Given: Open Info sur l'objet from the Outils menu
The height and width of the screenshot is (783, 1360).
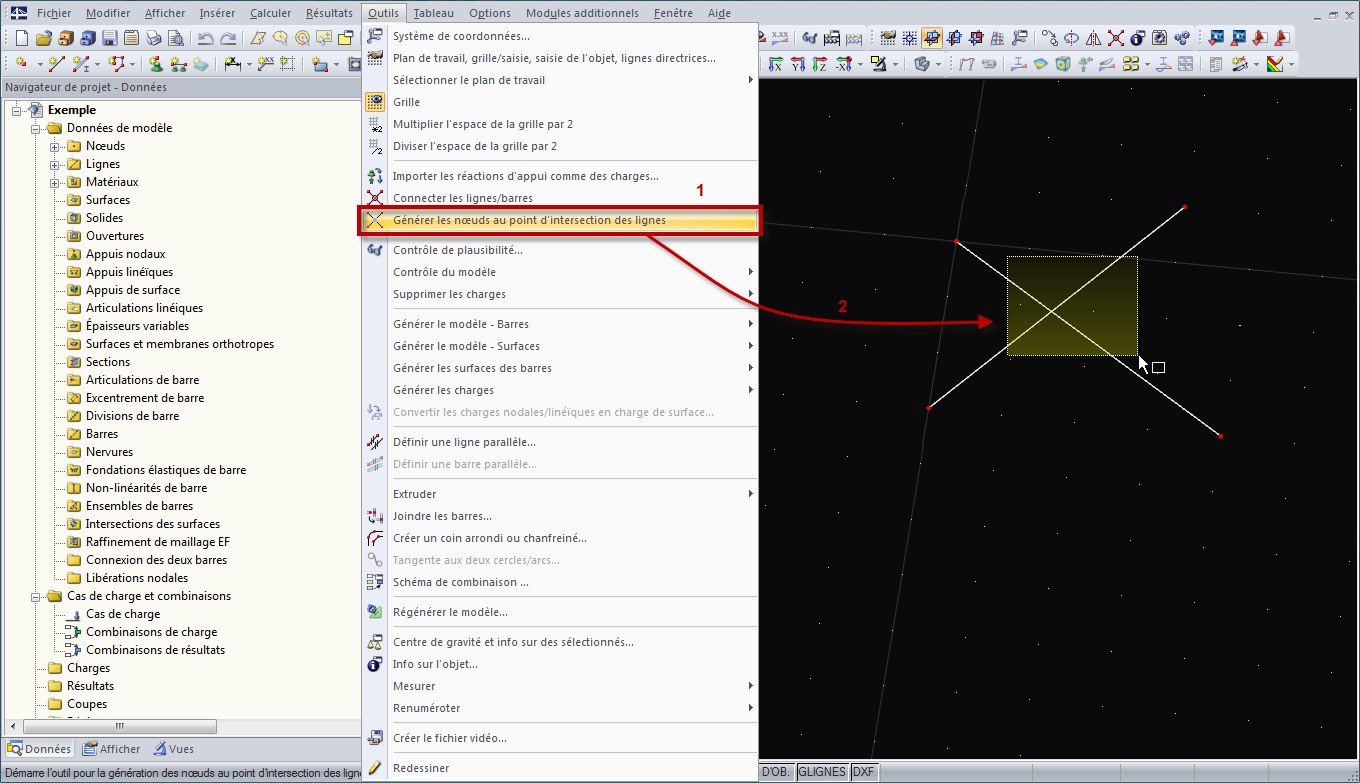Looking at the screenshot, I should click(x=560, y=664).
